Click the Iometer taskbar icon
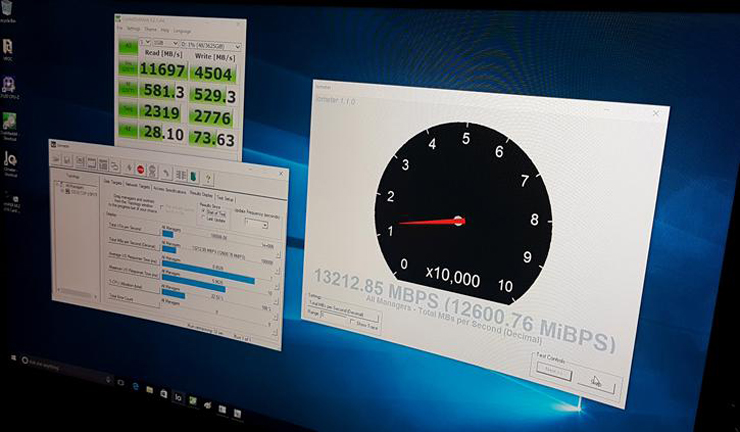This screenshot has height=432, width=740. pos(178,398)
